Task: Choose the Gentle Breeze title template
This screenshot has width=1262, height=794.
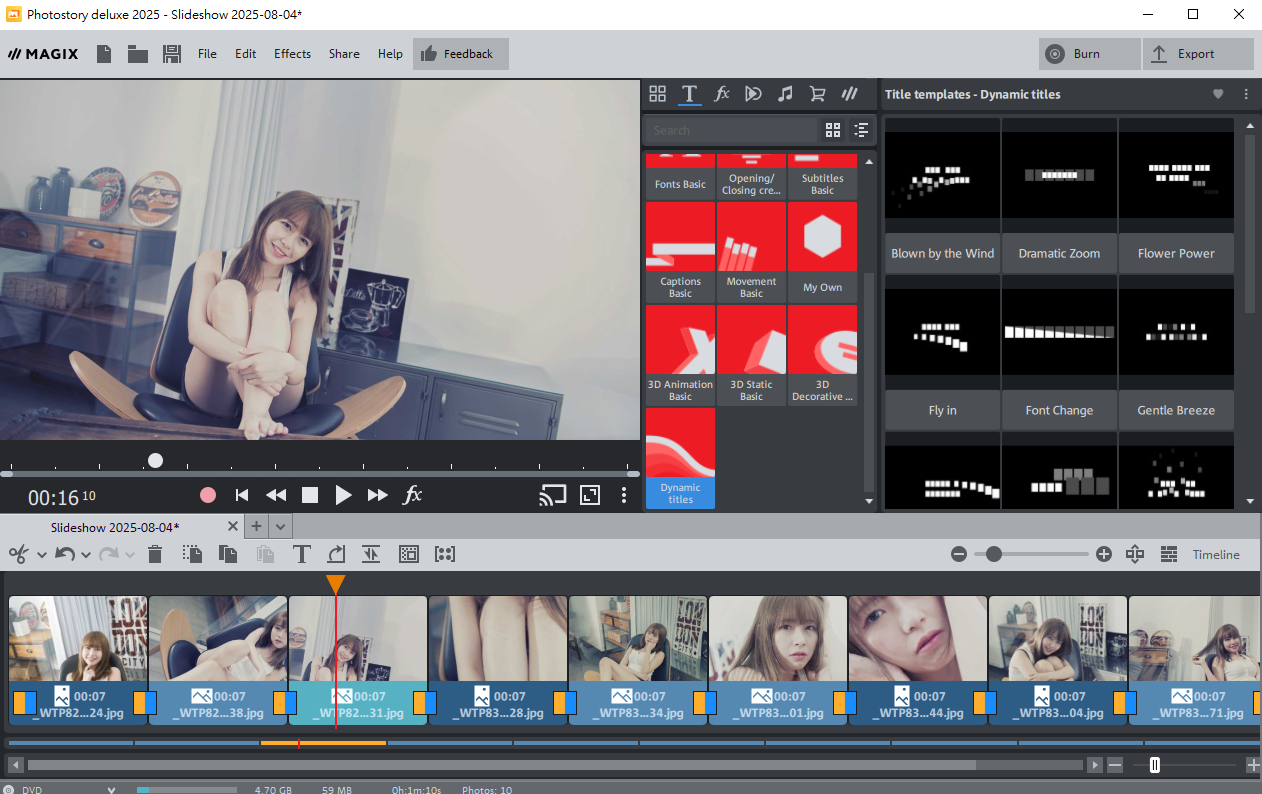Action: pyautogui.click(x=1176, y=353)
